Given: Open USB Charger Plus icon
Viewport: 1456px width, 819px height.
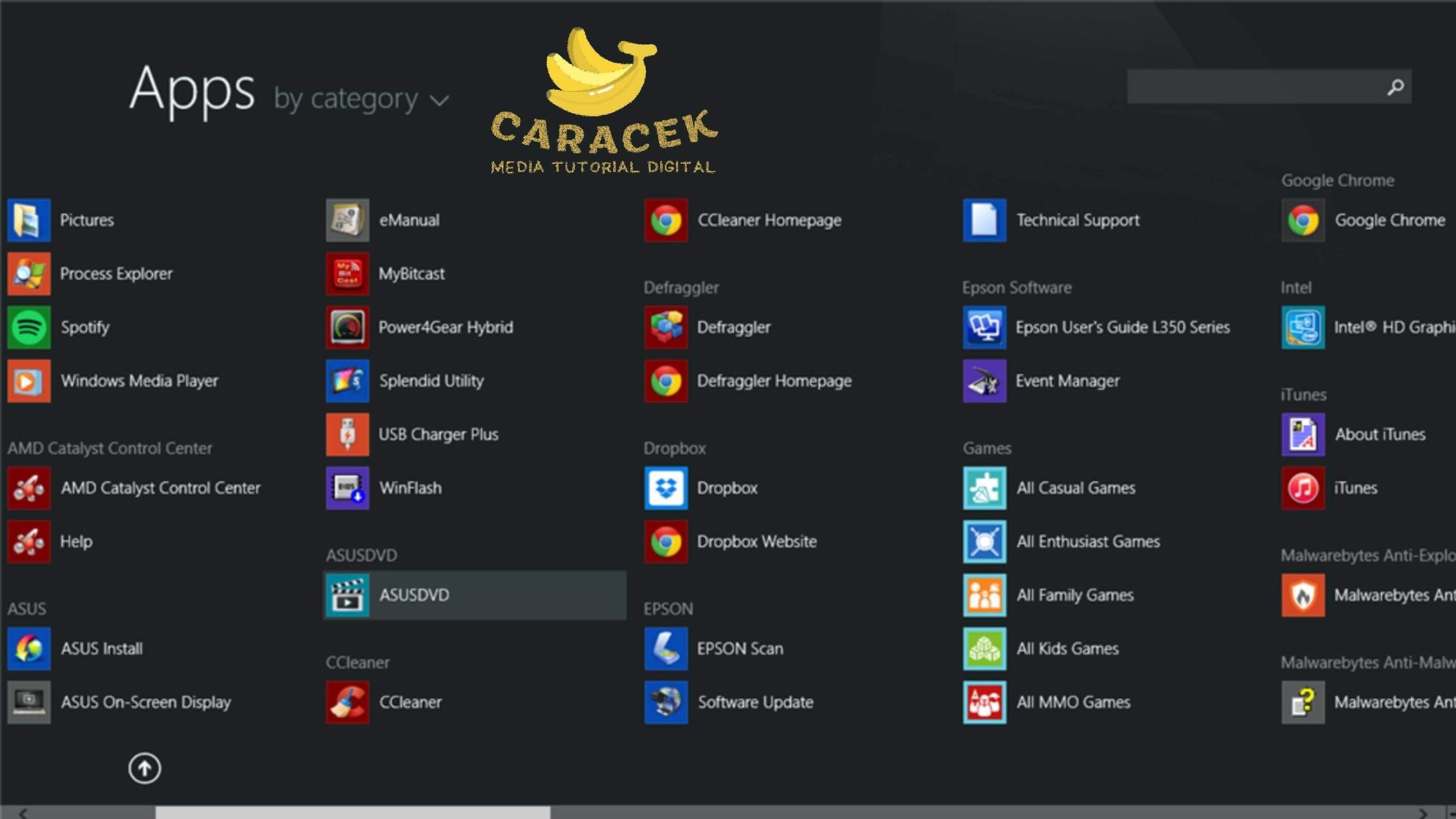Looking at the screenshot, I should tap(348, 434).
